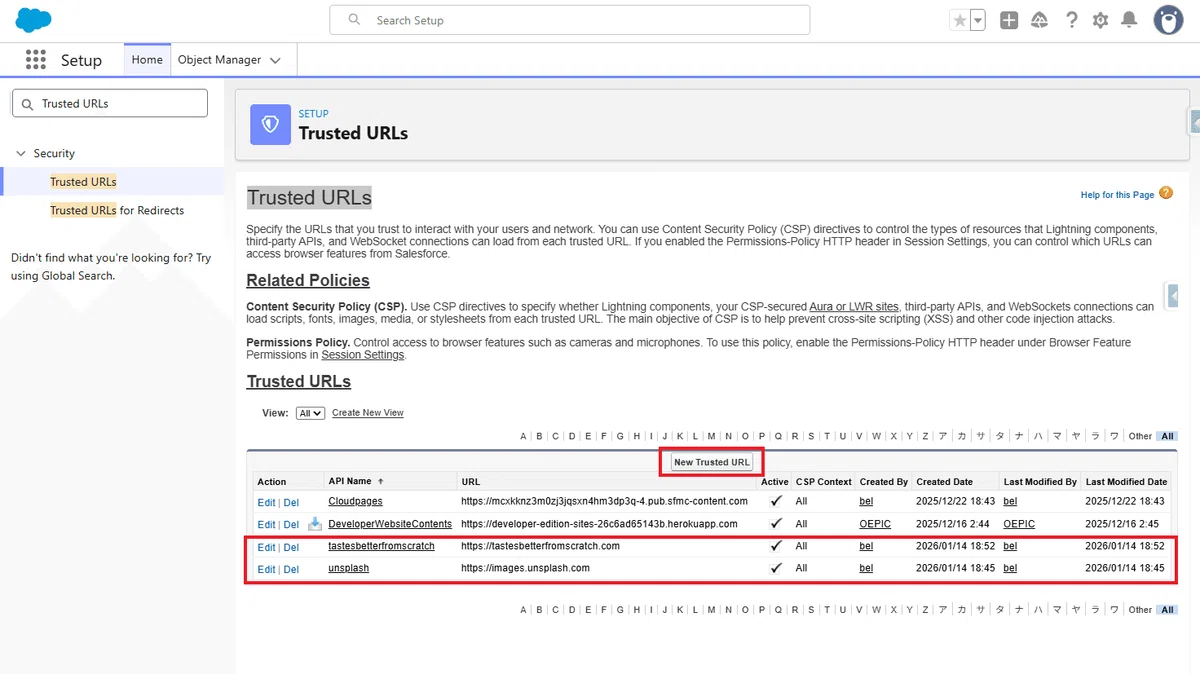Click the installed package icon beside DeveloperWebsiteContents

pos(315,524)
